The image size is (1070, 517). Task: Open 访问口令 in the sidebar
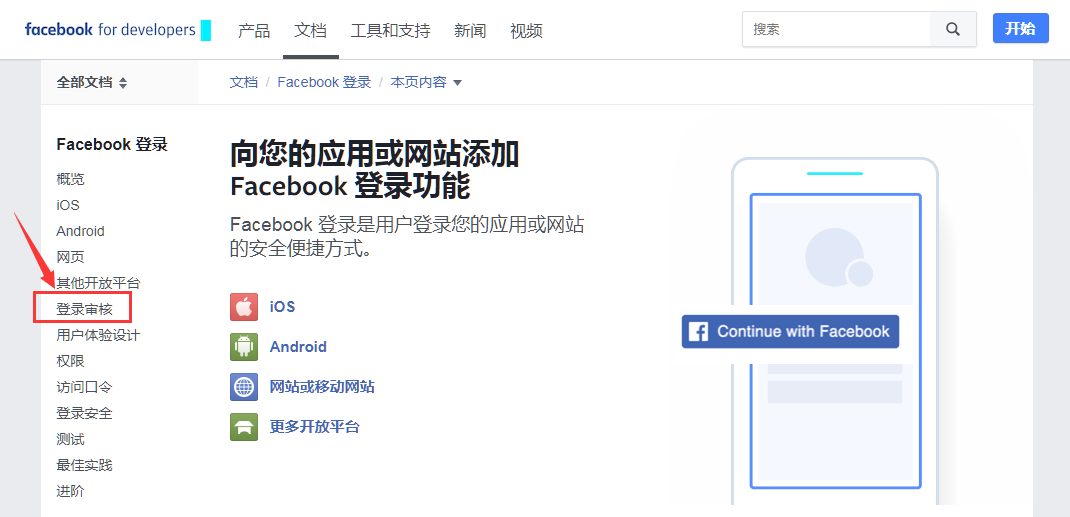[84, 387]
